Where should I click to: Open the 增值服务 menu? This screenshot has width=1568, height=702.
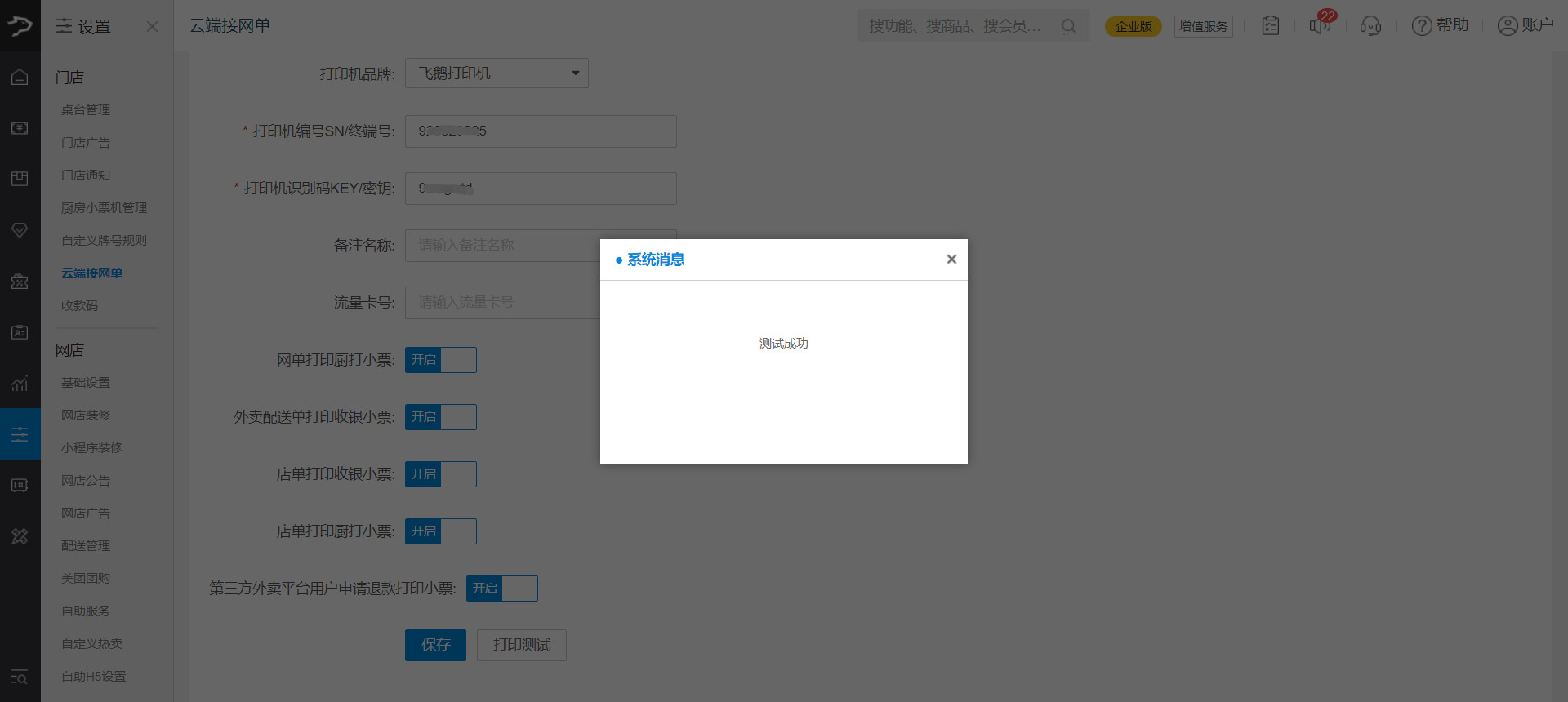1203,26
